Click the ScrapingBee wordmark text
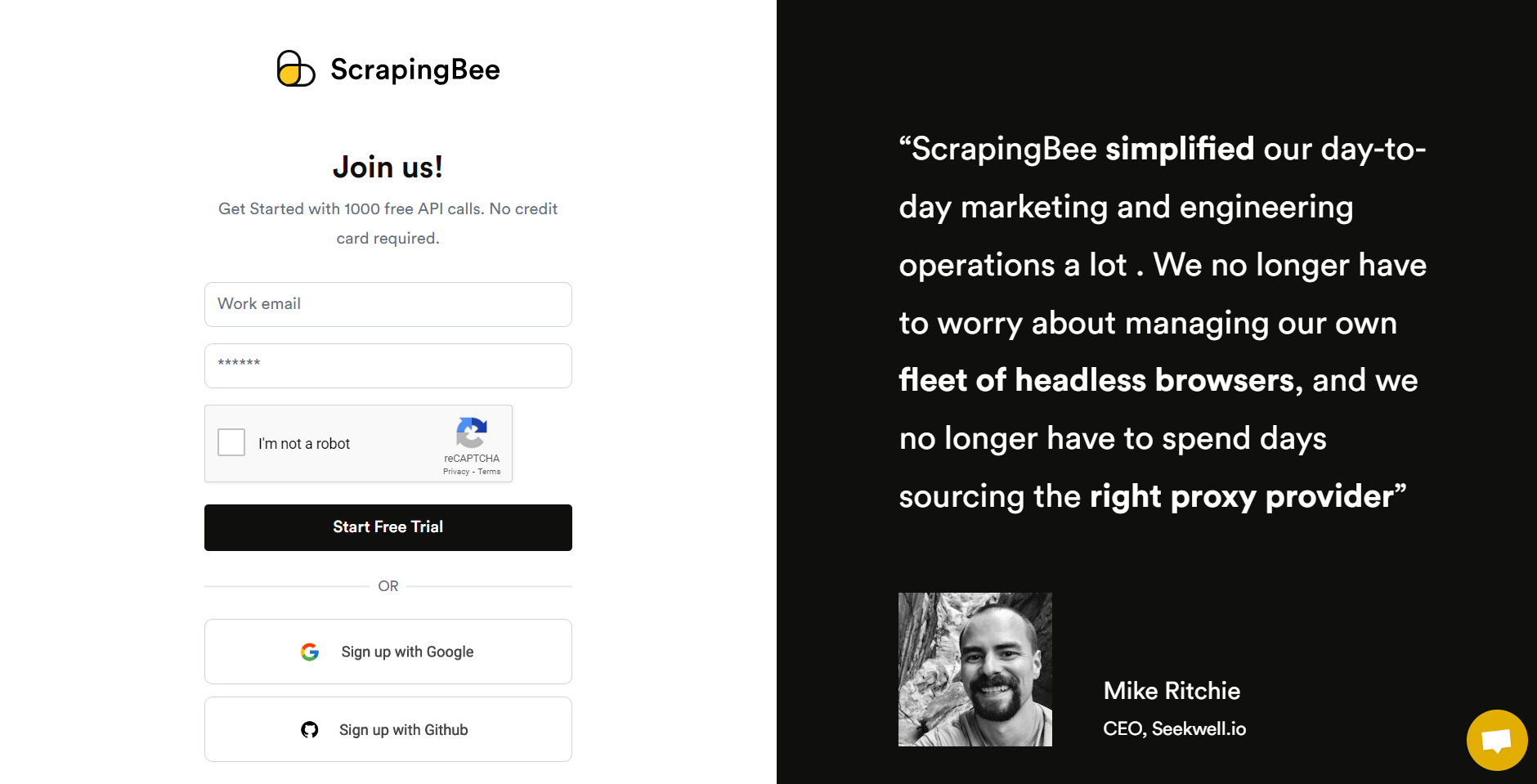Image resolution: width=1537 pixels, height=784 pixels. click(414, 69)
